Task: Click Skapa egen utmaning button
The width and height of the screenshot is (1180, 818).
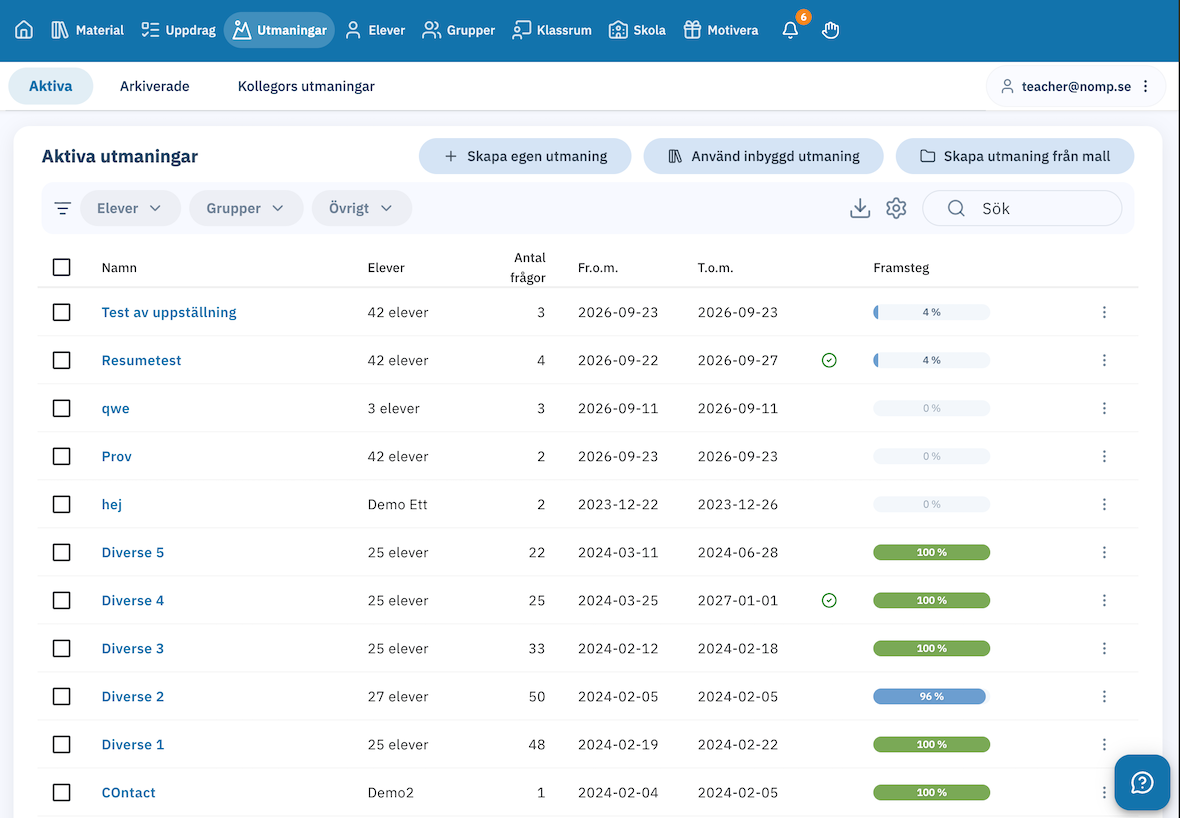Action: [525, 157]
